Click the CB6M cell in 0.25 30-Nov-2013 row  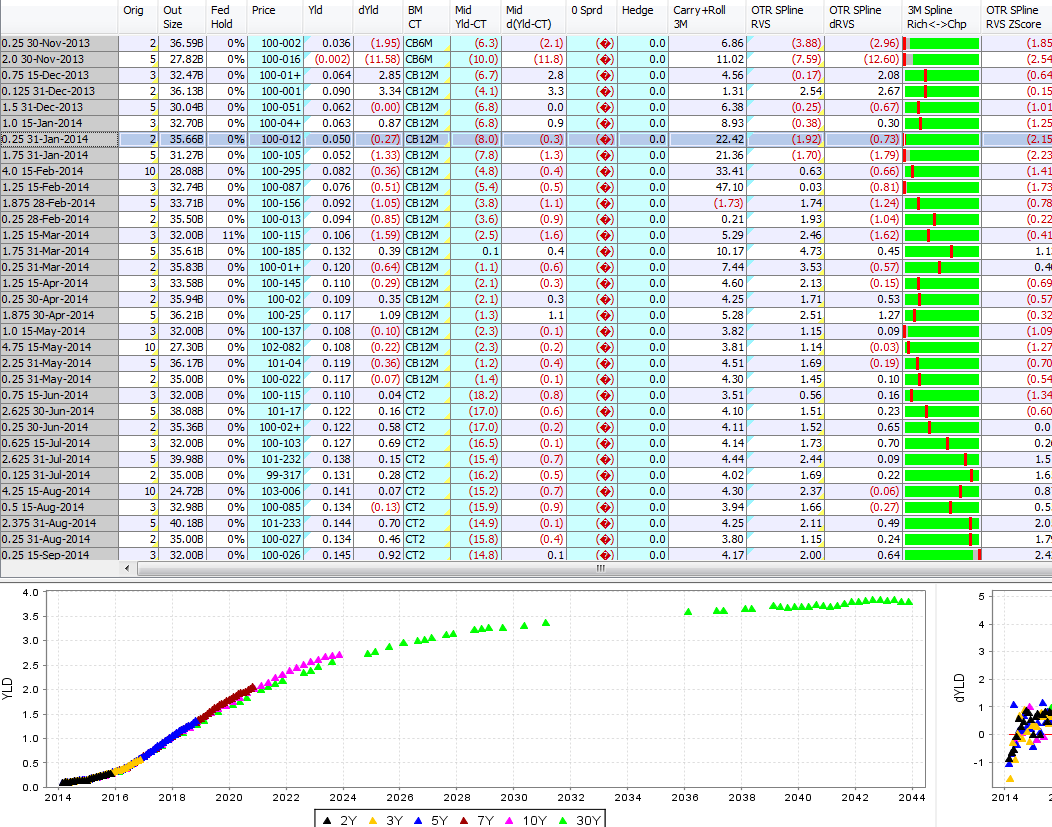427,44
